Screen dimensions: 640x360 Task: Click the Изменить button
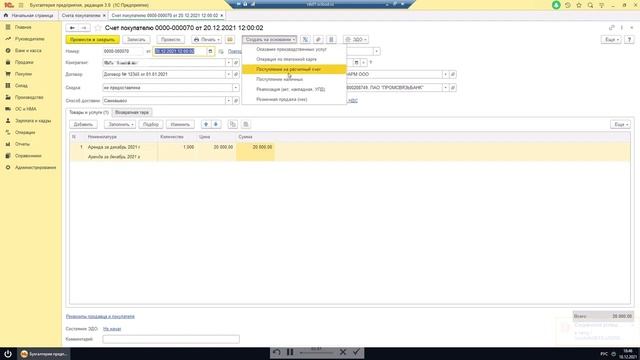pyautogui.click(x=180, y=124)
